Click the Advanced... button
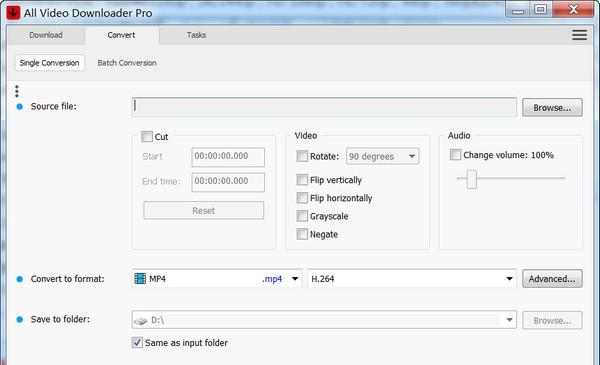600x365 pixels. point(552,279)
